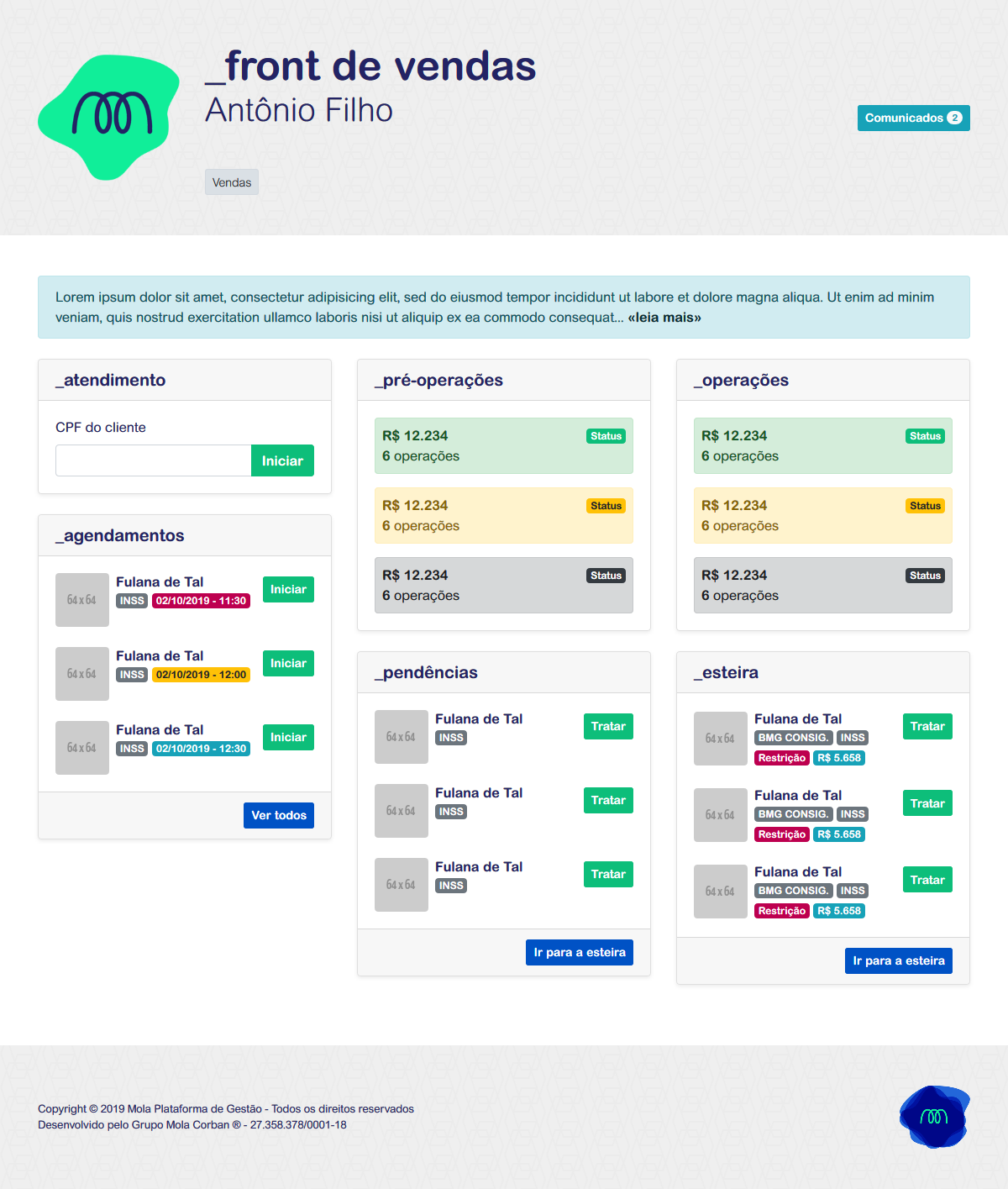The height and width of the screenshot is (1189, 1008).
Task: Click the 12:30 appointment avatar thumbnail
Action: (82, 748)
